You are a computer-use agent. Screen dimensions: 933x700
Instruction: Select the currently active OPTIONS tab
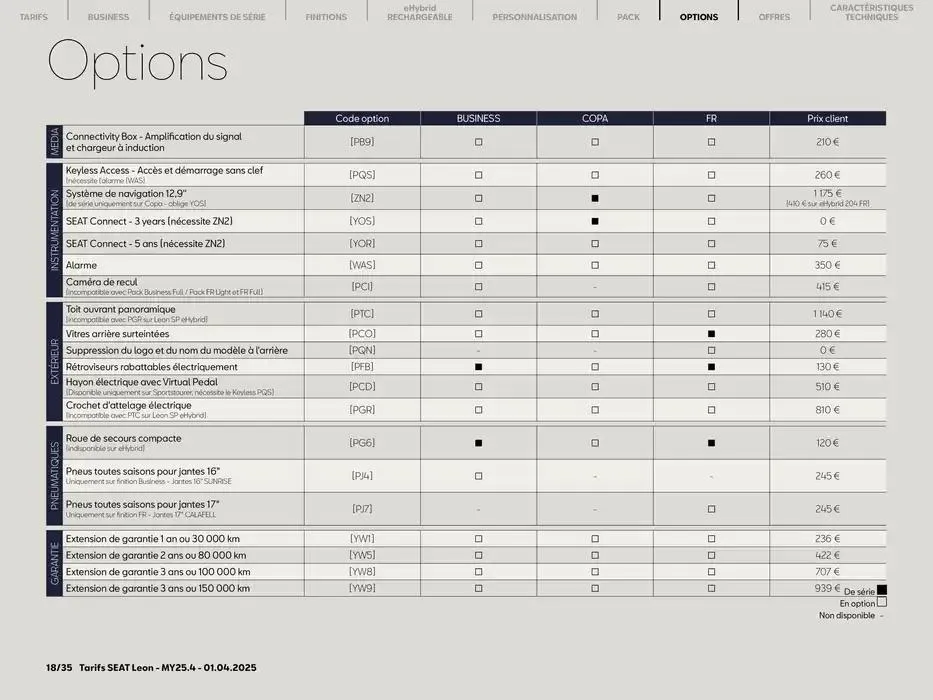pyautogui.click(x=698, y=16)
